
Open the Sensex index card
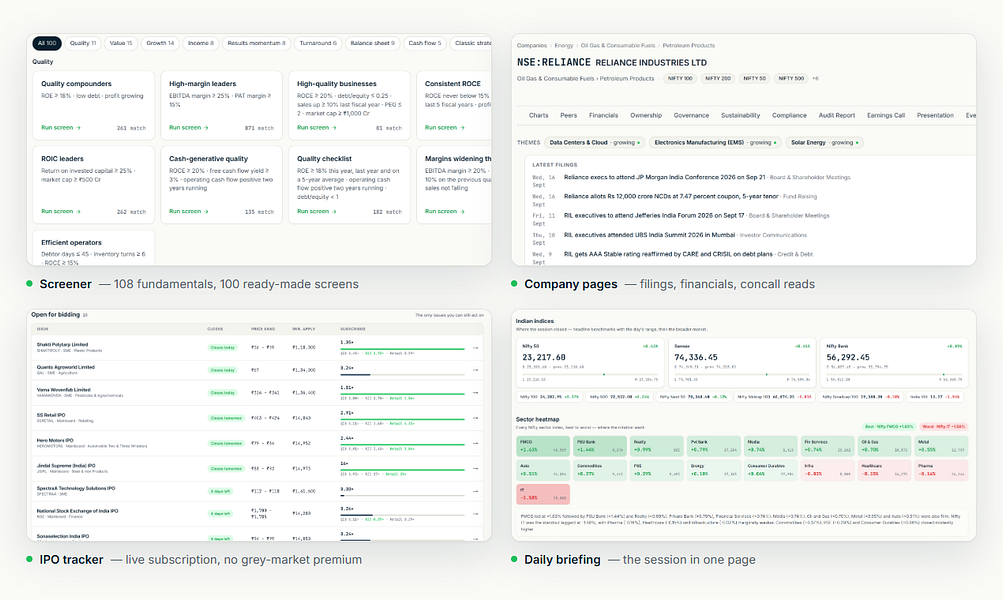click(x=742, y=363)
